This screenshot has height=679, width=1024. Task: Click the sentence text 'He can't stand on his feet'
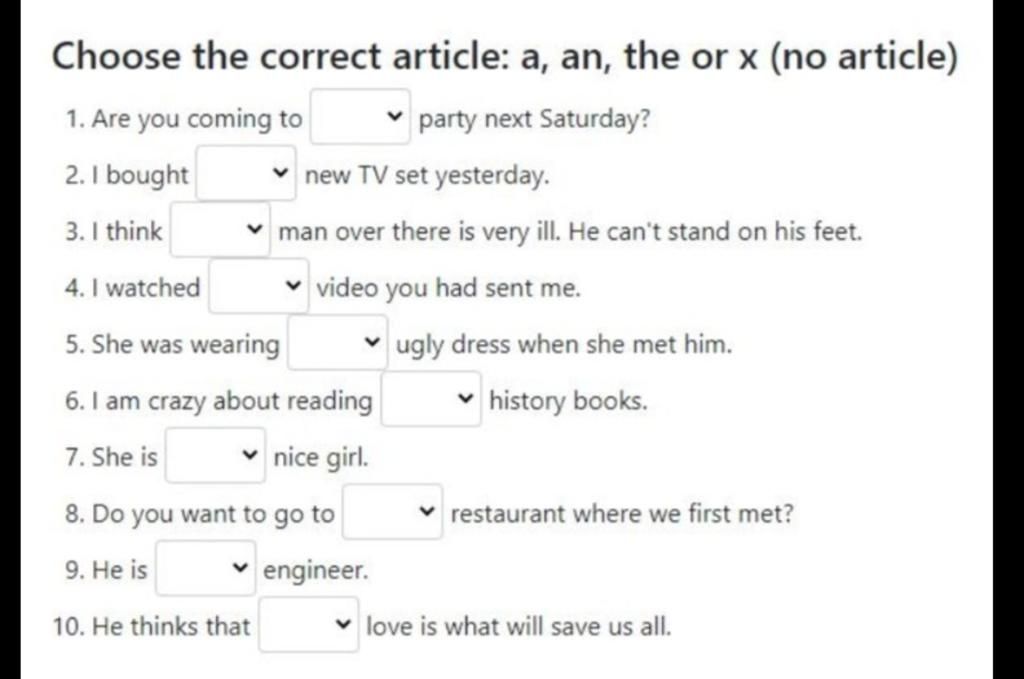click(715, 231)
